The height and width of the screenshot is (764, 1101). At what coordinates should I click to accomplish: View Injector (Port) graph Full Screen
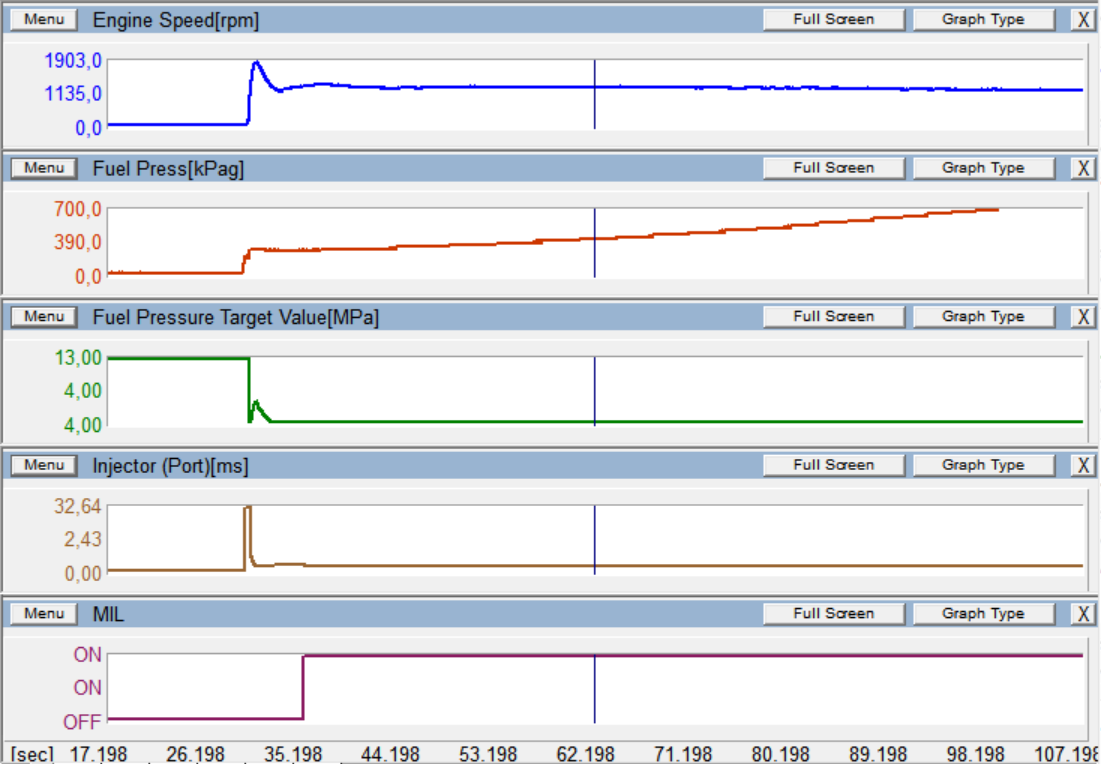click(833, 465)
